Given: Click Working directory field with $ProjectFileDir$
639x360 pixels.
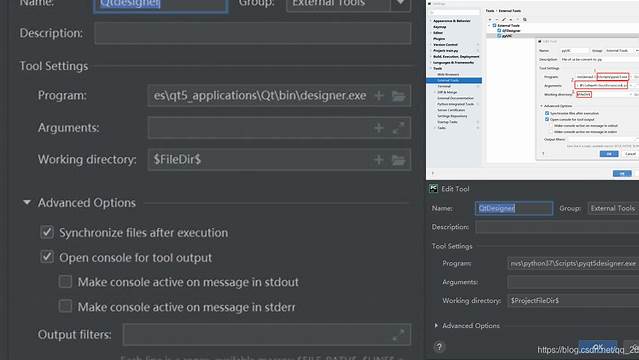Looking at the screenshot, I should (x=573, y=300).
